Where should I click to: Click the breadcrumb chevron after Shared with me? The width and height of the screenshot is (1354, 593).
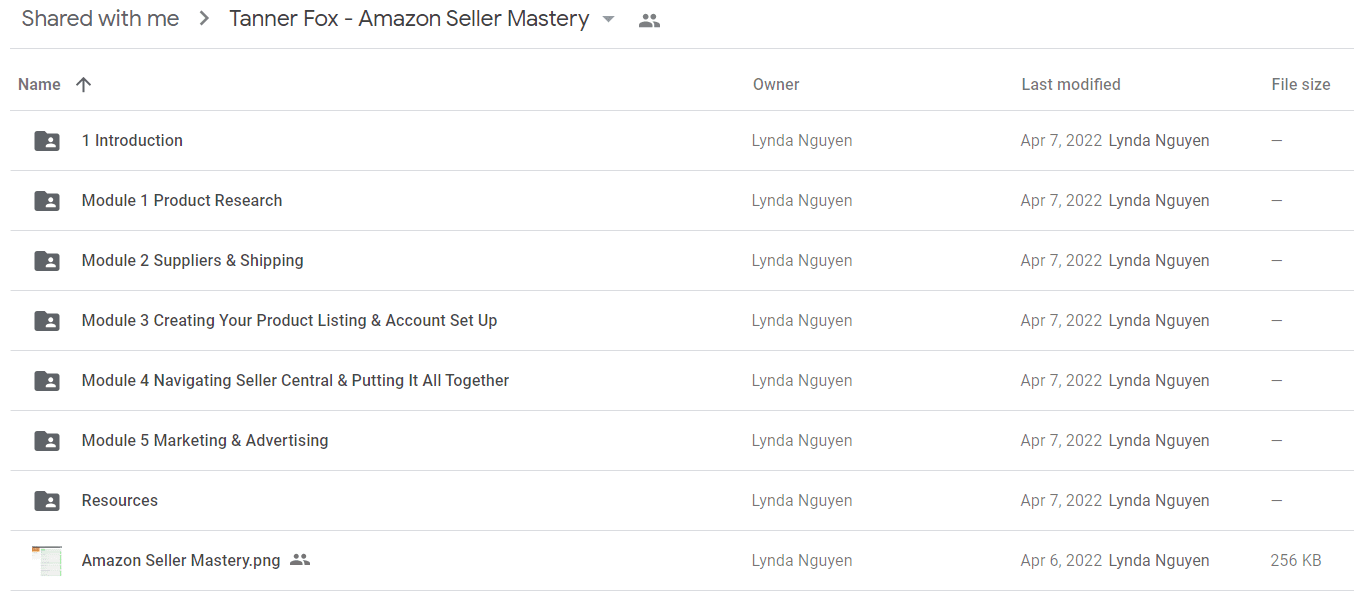click(x=204, y=19)
